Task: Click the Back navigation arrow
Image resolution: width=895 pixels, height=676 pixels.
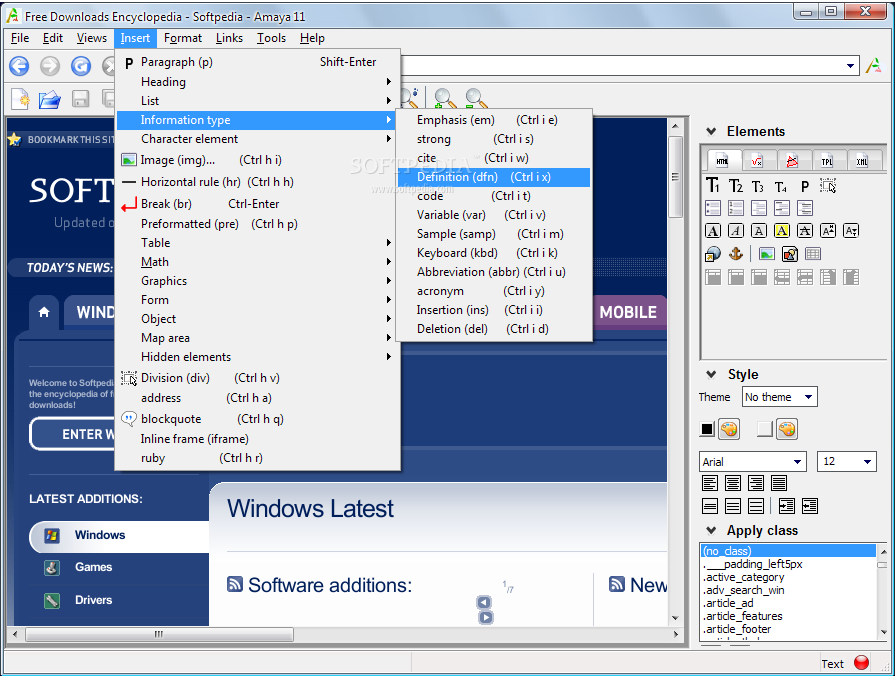Action: tap(19, 66)
